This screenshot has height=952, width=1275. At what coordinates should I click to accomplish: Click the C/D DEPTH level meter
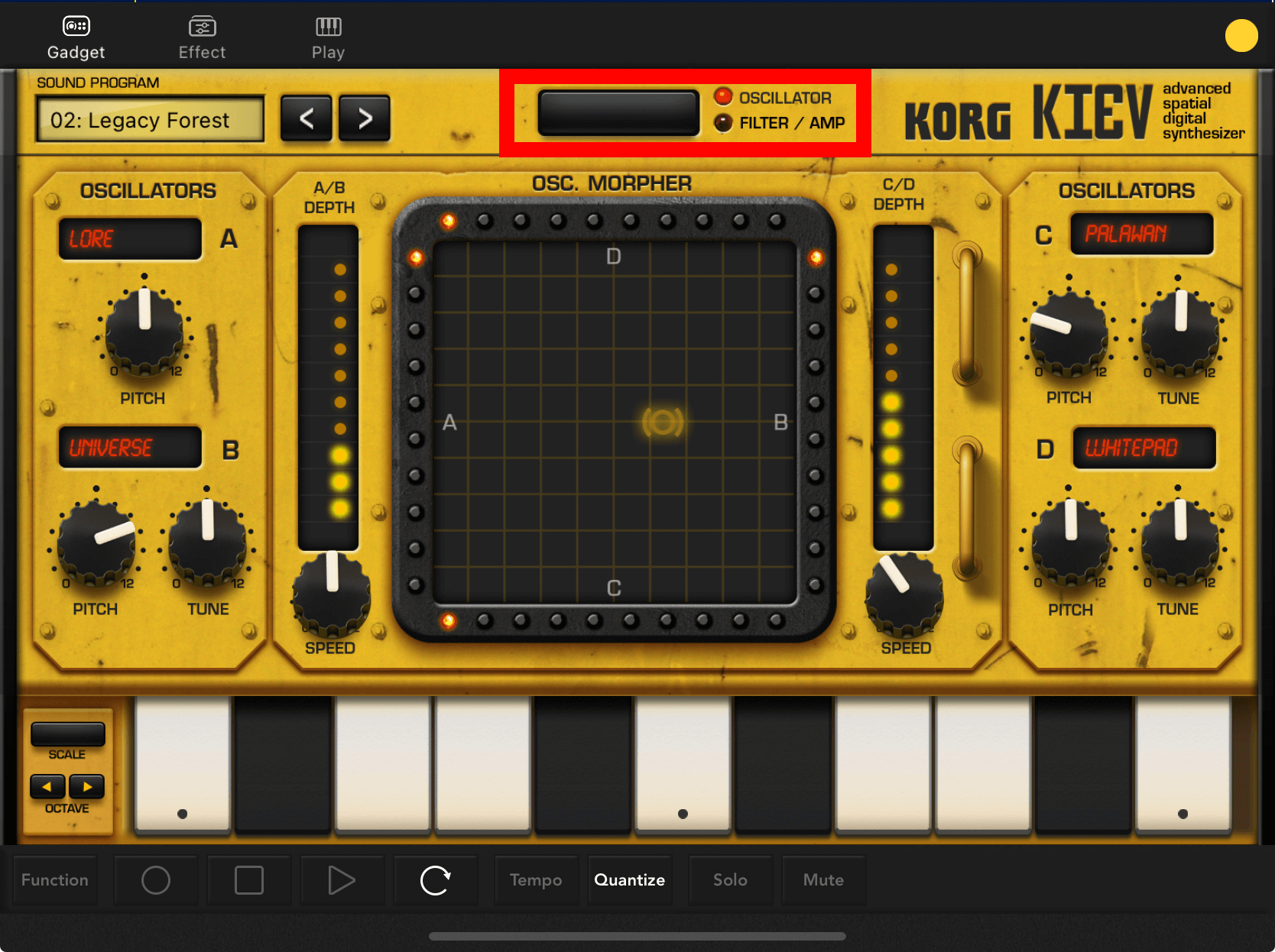[x=904, y=387]
